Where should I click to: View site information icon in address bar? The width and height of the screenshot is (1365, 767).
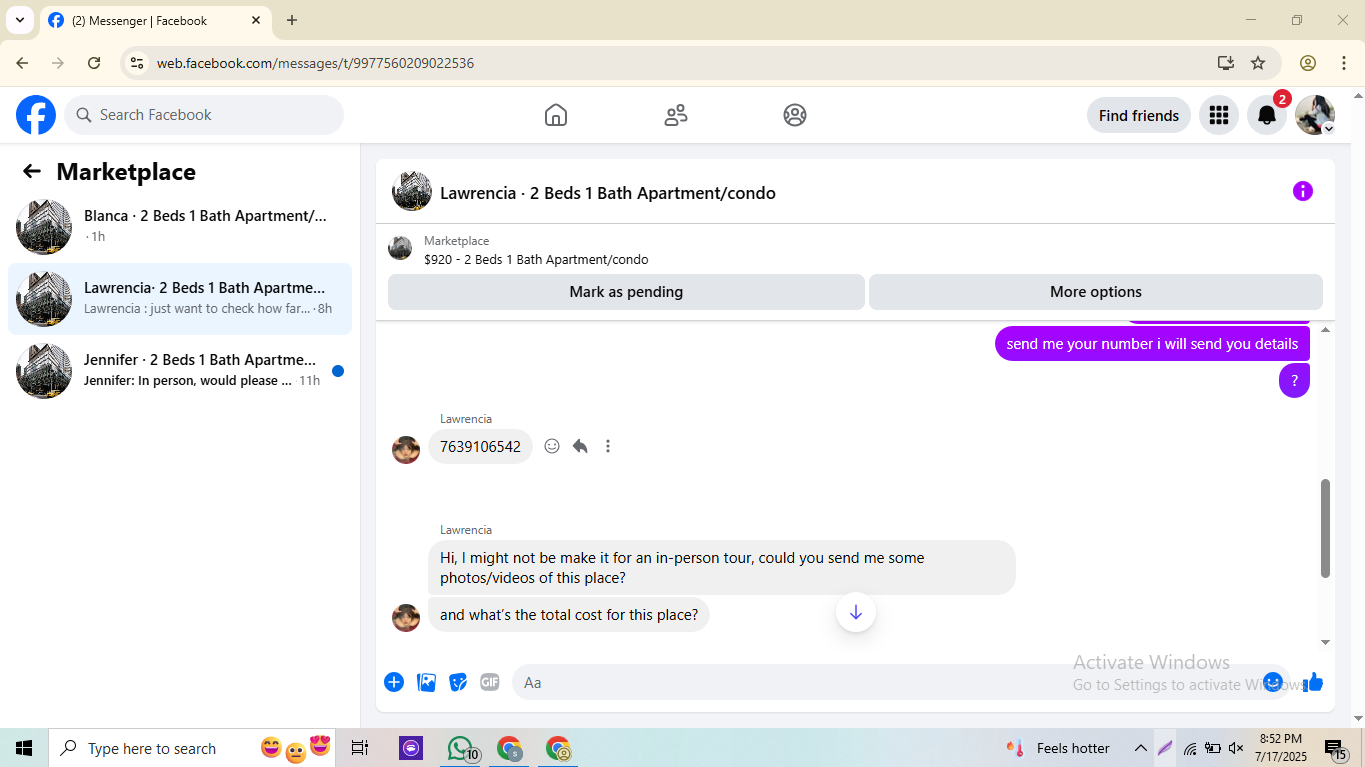point(138,63)
